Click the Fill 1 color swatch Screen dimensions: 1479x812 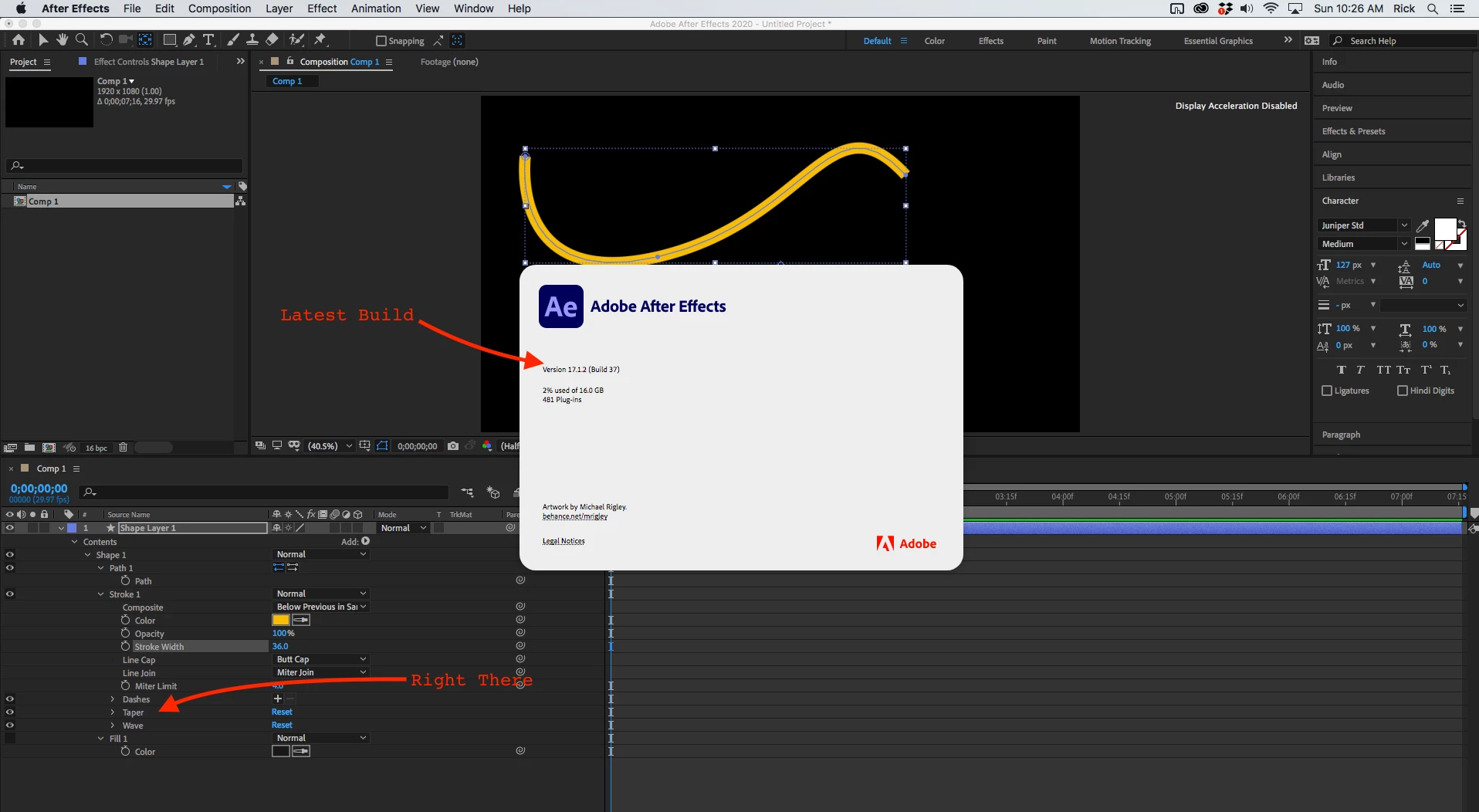281,752
